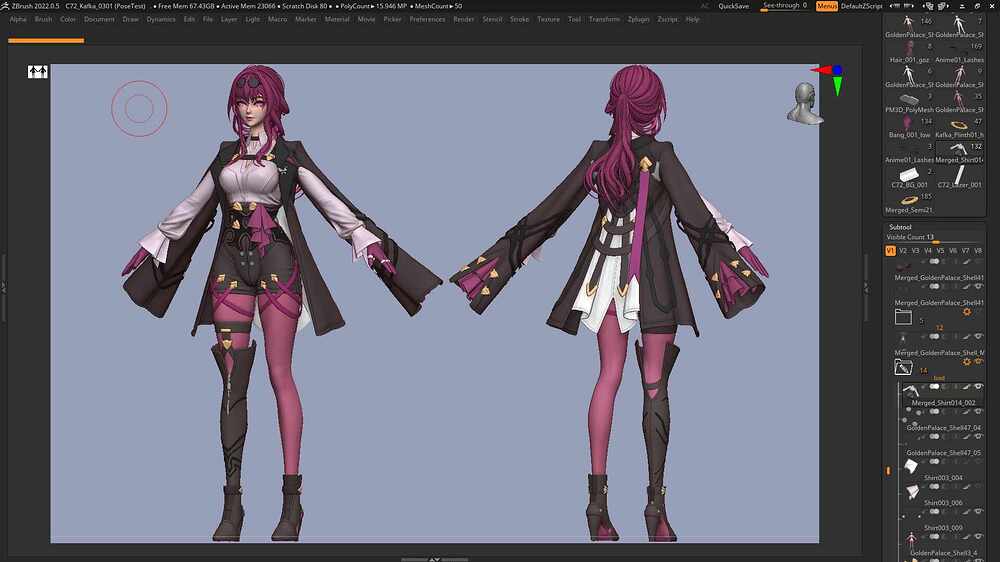The width and height of the screenshot is (1000, 562).
Task: Open the Material menu
Action: coord(337,19)
